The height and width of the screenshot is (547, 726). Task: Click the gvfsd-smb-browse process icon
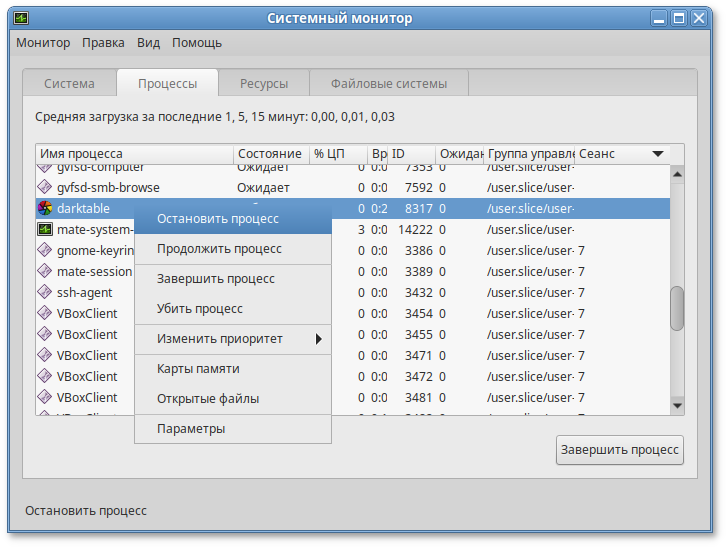pos(45,187)
